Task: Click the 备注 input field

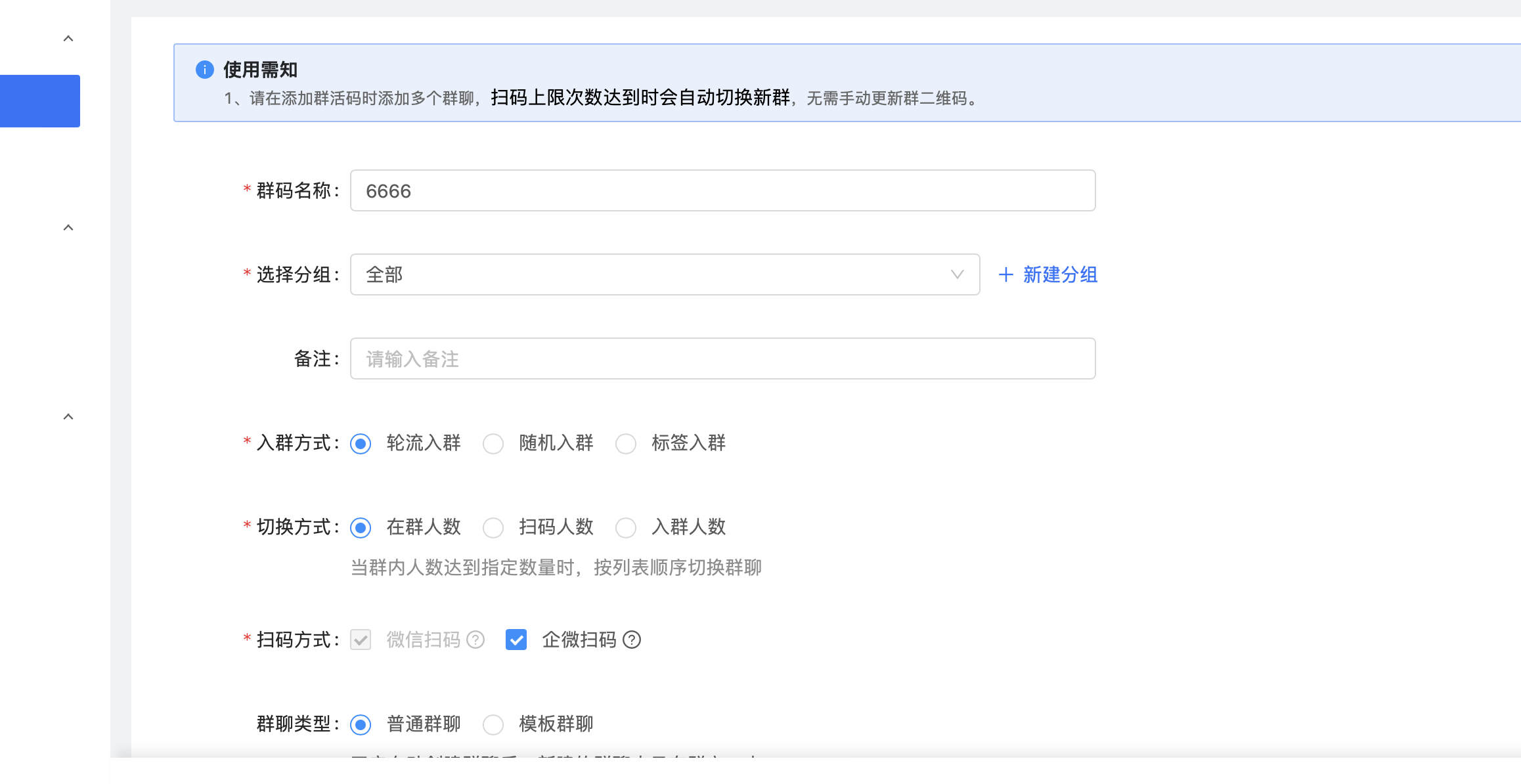Action: (723, 359)
